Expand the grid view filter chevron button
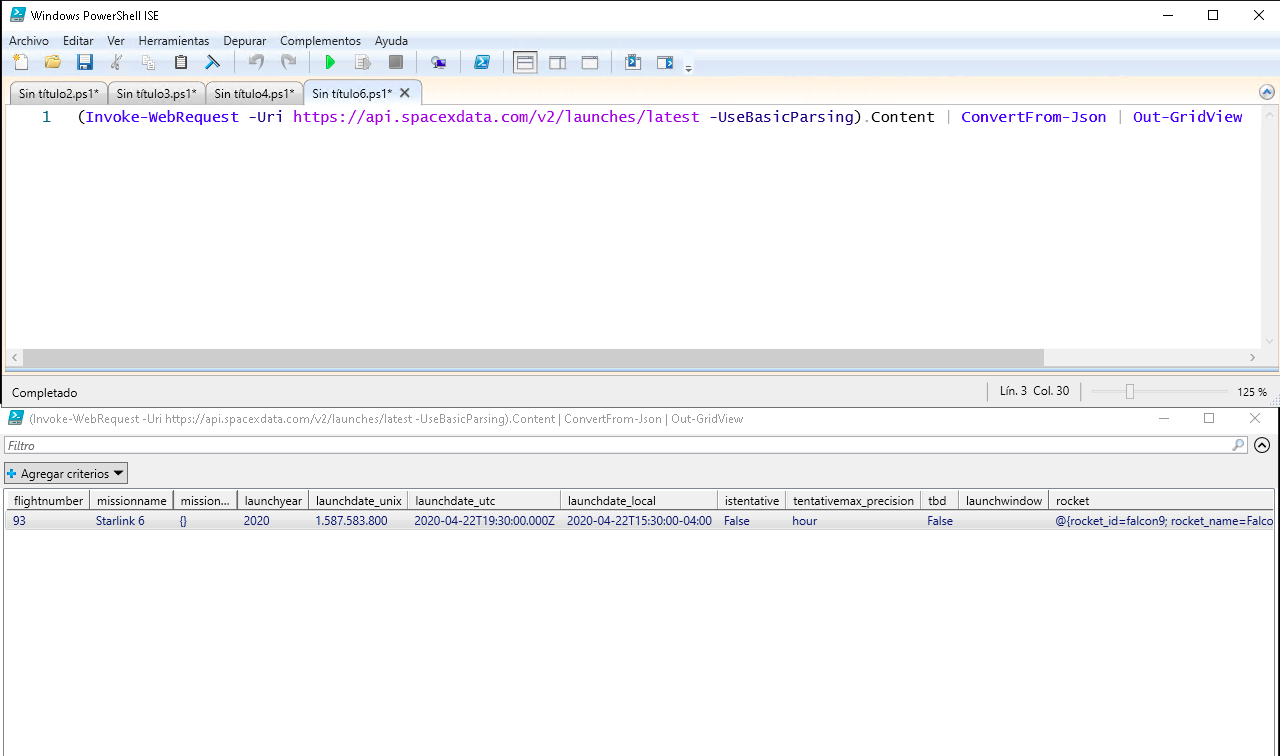Viewport: 1280px width, 756px height. click(x=1262, y=446)
